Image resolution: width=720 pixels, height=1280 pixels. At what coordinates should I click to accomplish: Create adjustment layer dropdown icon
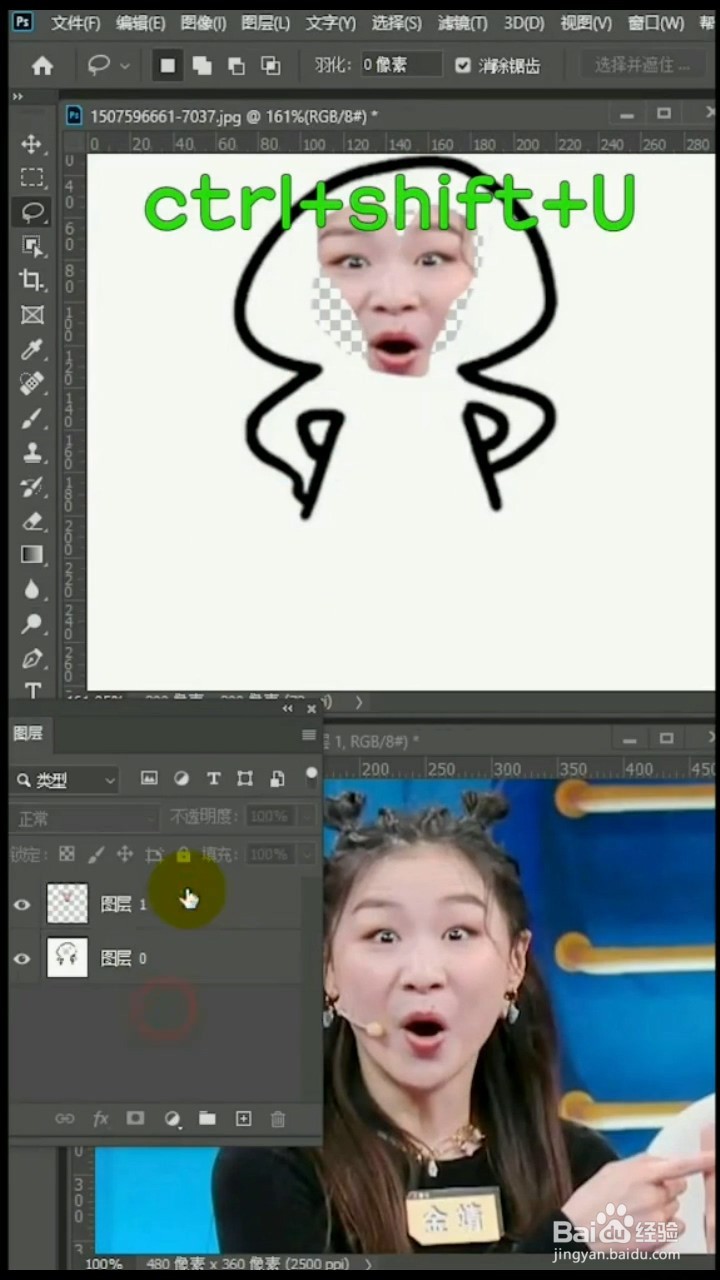(x=172, y=1119)
